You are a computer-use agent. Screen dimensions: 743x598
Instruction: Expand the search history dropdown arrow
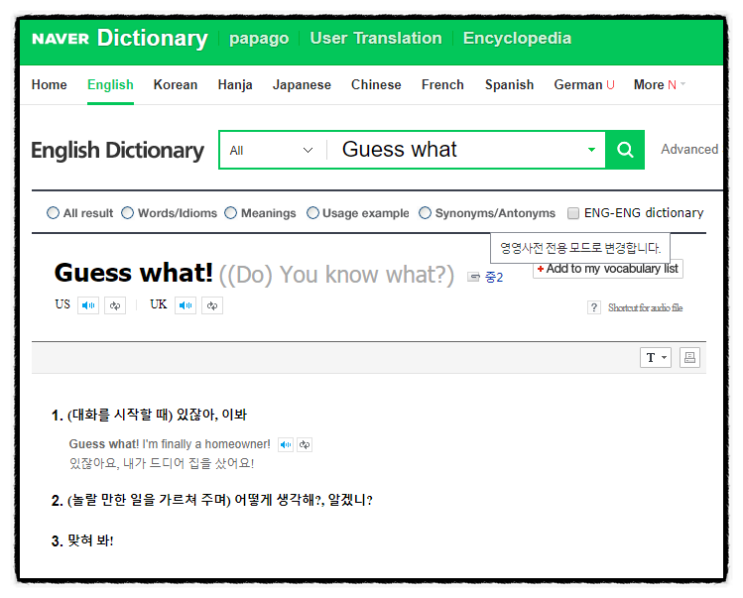(x=591, y=150)
